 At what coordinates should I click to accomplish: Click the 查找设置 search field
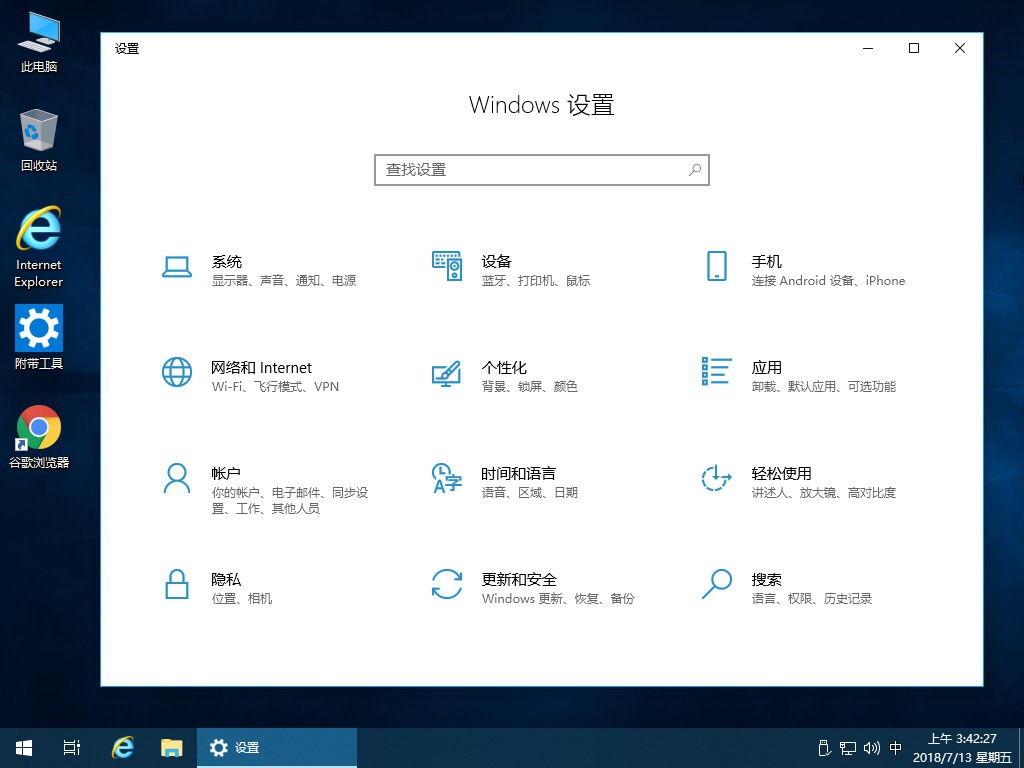[x=542, y=170]
